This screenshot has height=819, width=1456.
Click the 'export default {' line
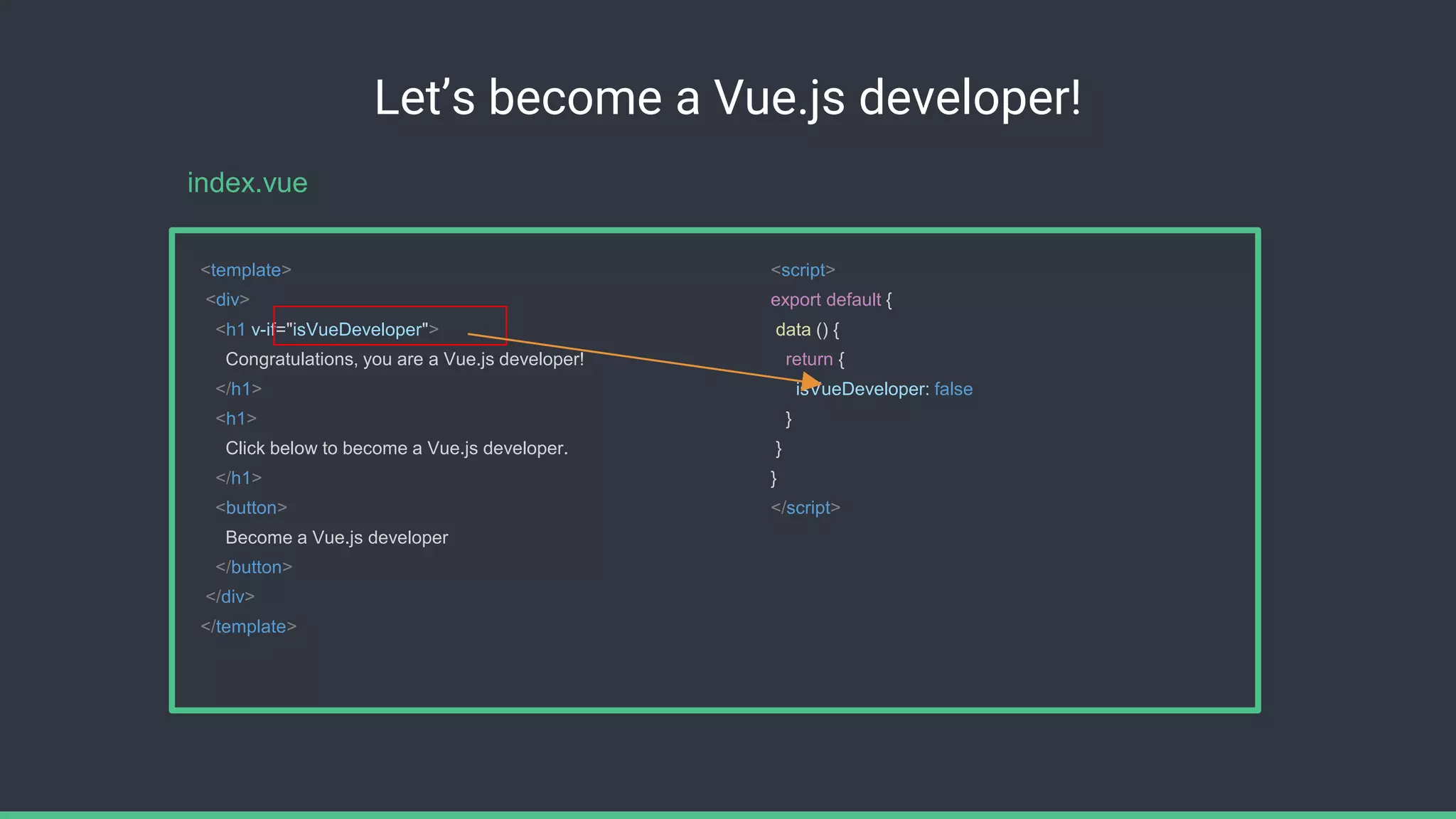[831, 300]
